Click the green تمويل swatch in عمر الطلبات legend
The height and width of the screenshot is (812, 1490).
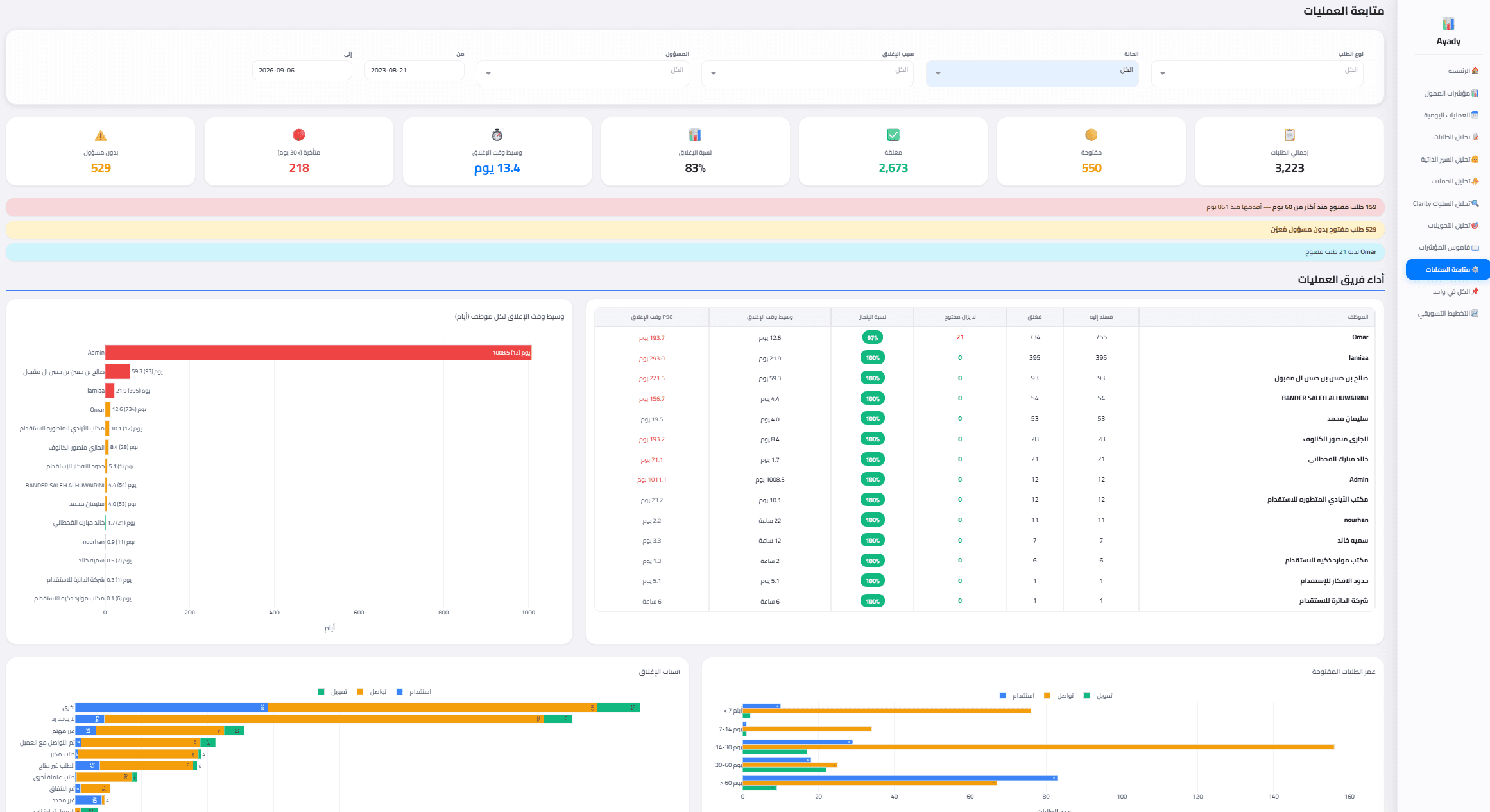pos(1086,696)
